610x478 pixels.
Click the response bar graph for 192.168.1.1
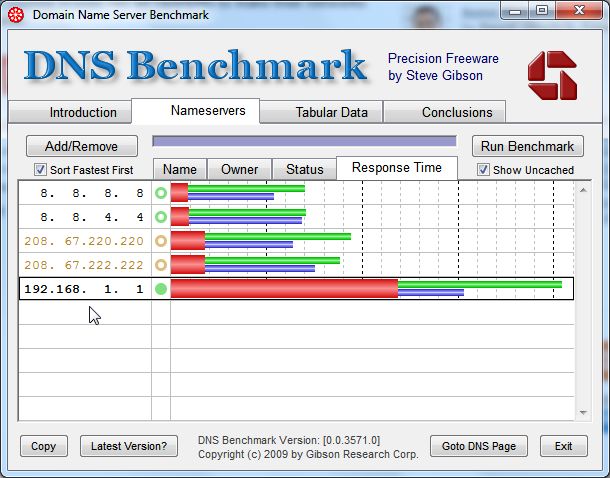tap(366, 289)
